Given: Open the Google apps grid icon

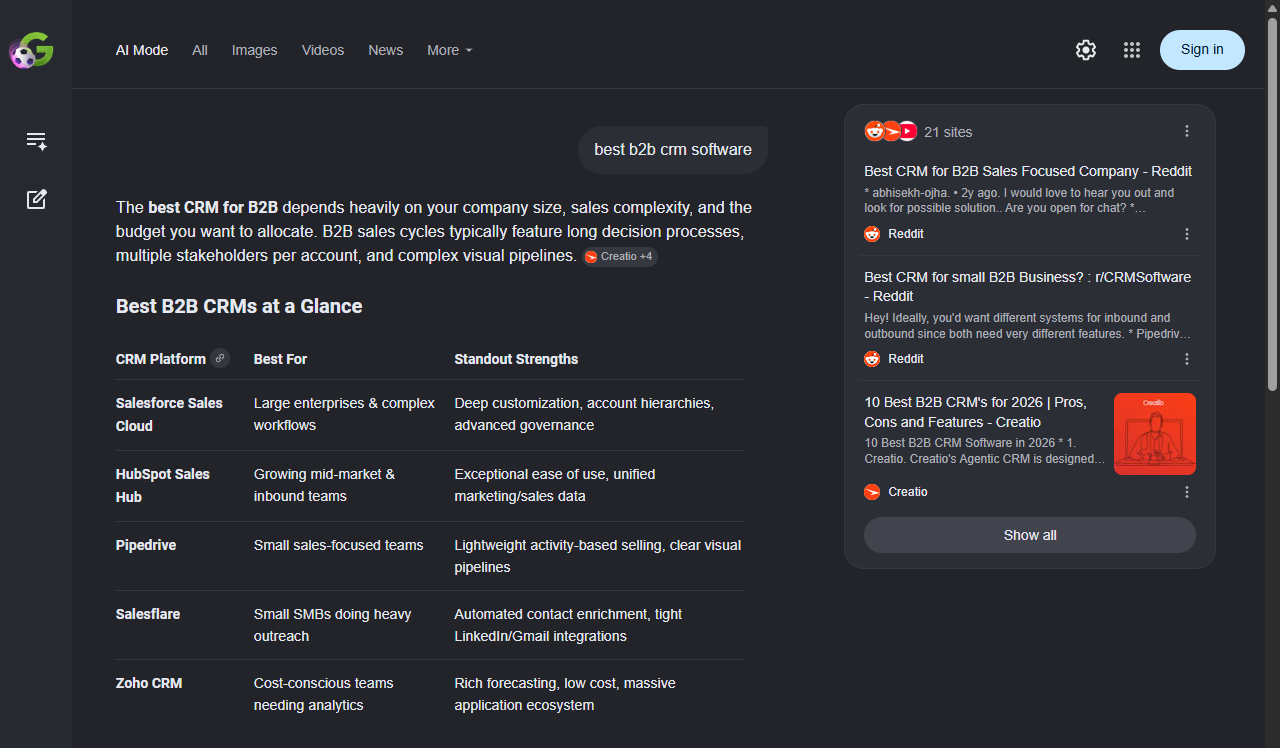Looking at the screenshot, I should click(1132, 50).
